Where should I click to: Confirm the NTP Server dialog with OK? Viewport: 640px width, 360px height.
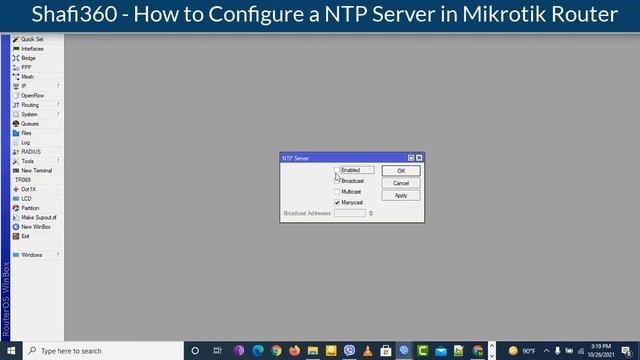401,171
